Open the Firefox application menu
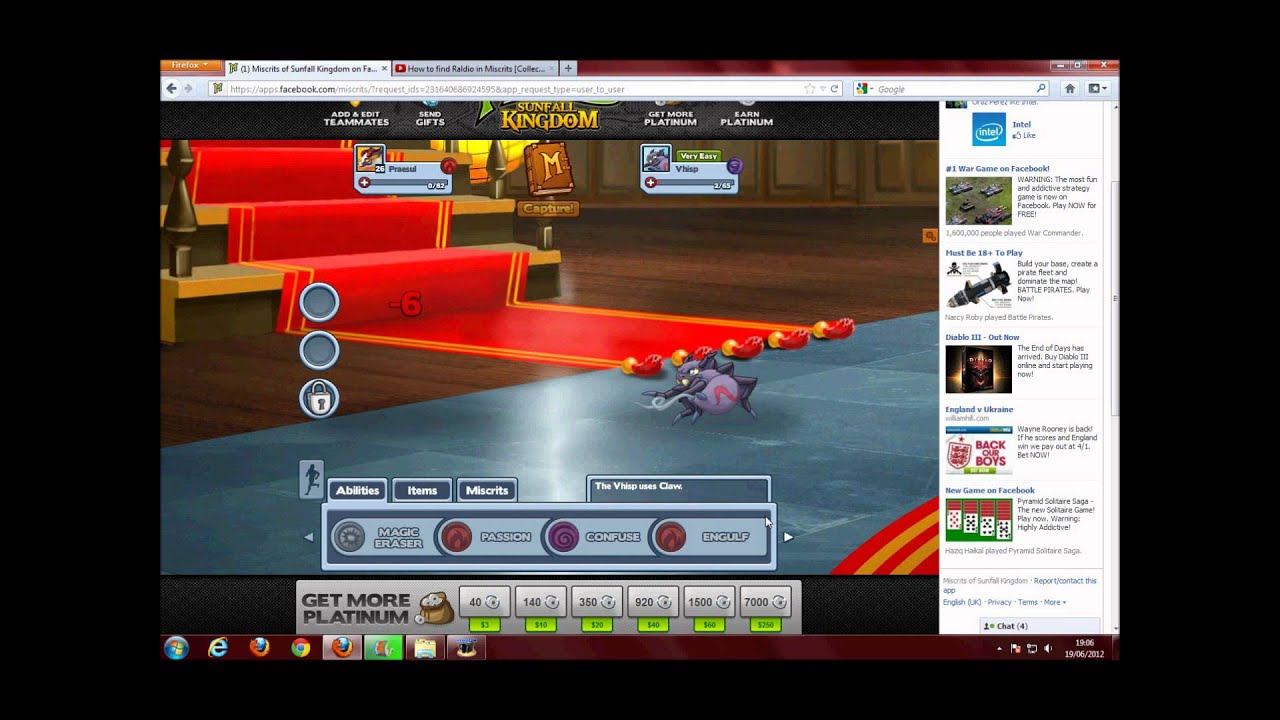1280x720 pixels. (x=190, y=65)
